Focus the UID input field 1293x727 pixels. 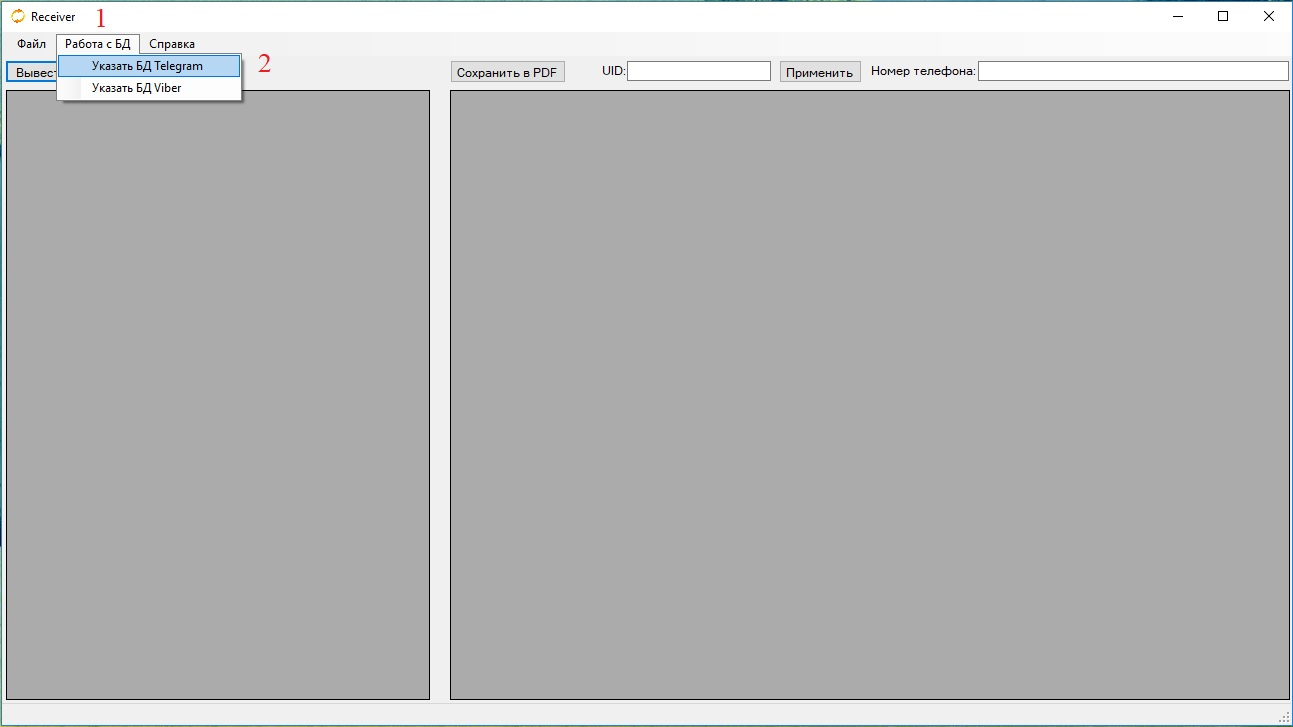pos(698,71)
